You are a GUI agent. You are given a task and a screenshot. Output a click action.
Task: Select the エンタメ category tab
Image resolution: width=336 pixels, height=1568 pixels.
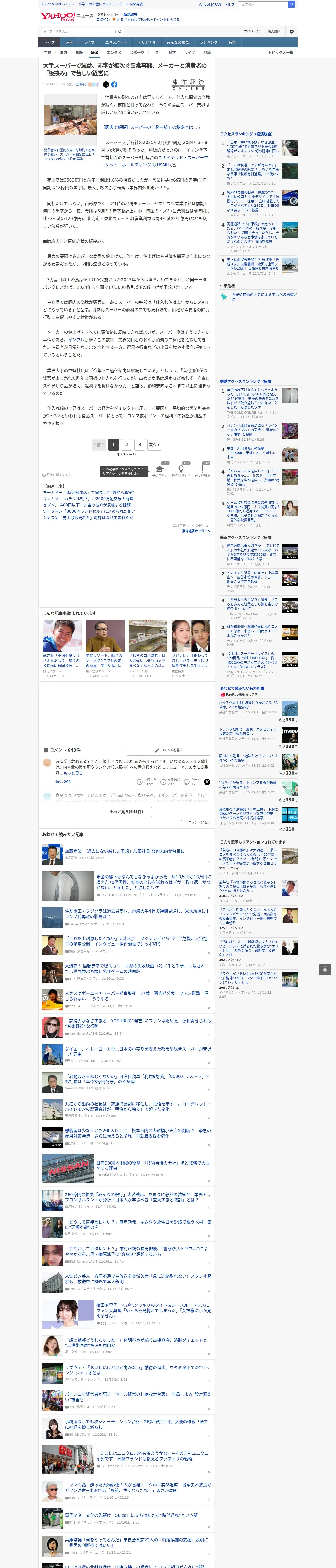pos(114,52)
